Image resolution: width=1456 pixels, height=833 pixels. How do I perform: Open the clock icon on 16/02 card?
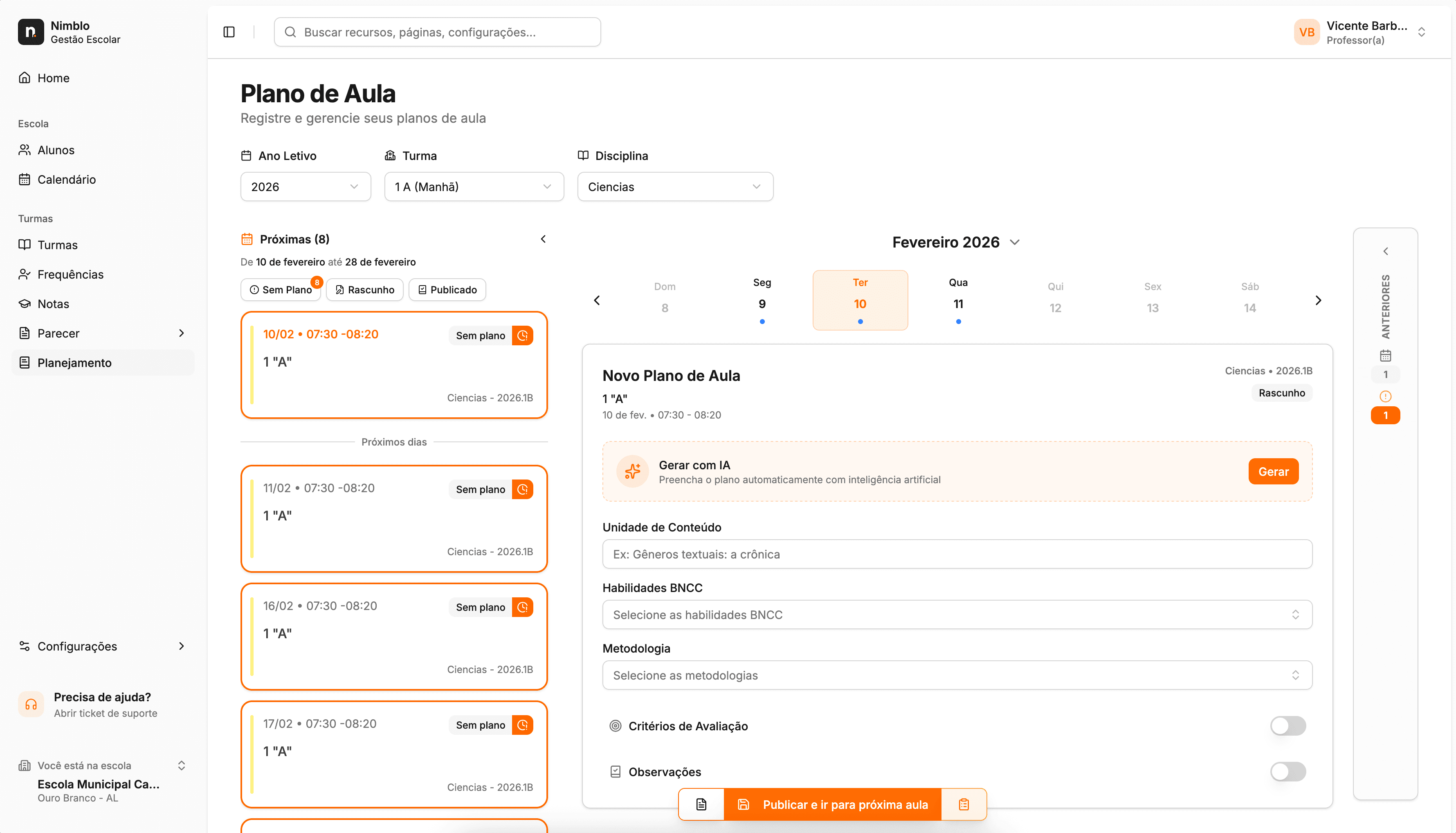pyautogui.click(x=522, y=608)
